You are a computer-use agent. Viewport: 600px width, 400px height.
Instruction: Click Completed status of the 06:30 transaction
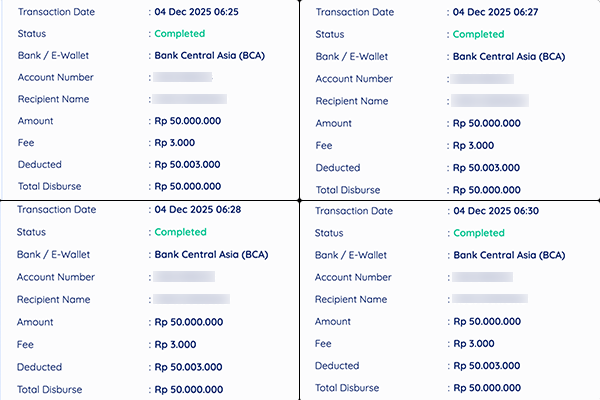coord(479,233)
